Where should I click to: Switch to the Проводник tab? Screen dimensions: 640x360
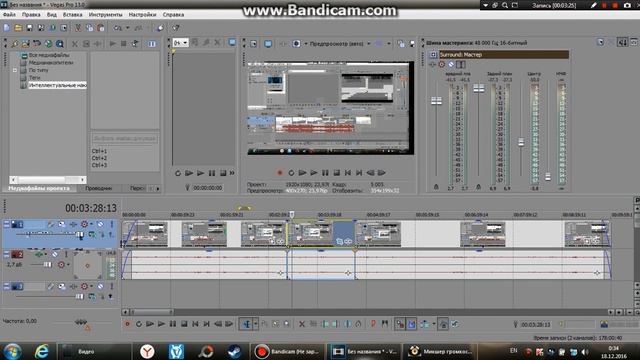click(x=98, y=189)
